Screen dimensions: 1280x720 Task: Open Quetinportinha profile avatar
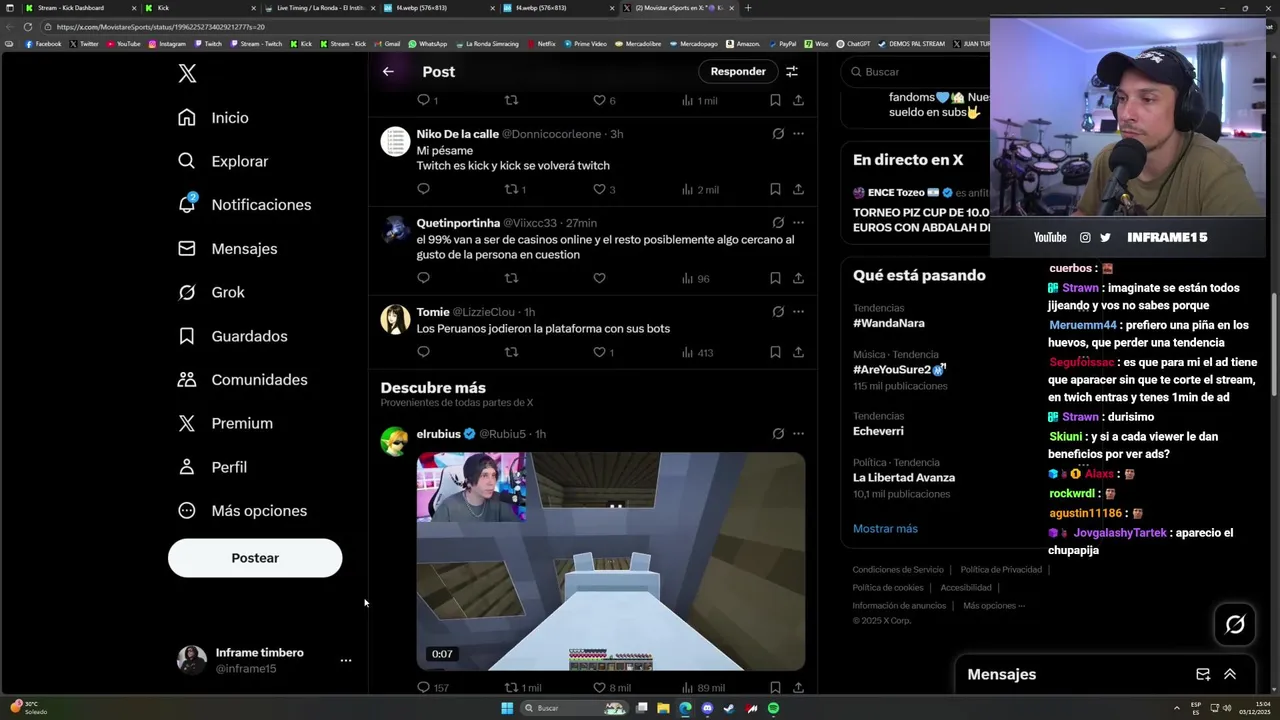click(396, 230)
